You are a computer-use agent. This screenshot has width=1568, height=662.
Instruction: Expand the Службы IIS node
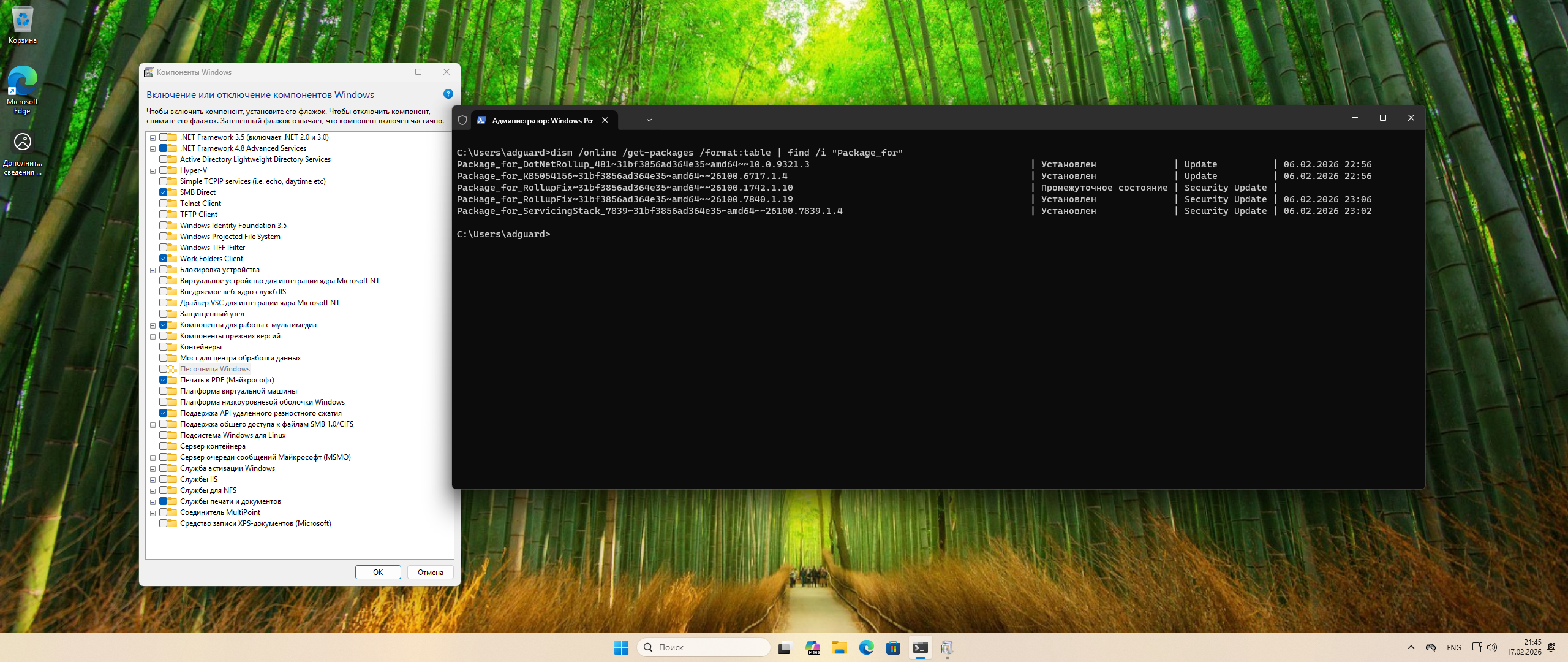click(x=153, y=480)
